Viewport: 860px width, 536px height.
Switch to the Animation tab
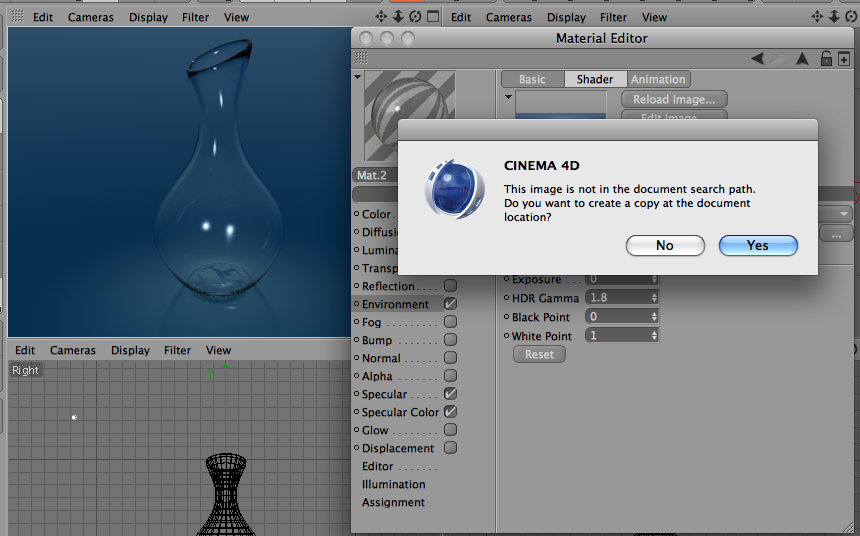click(658, 80)
